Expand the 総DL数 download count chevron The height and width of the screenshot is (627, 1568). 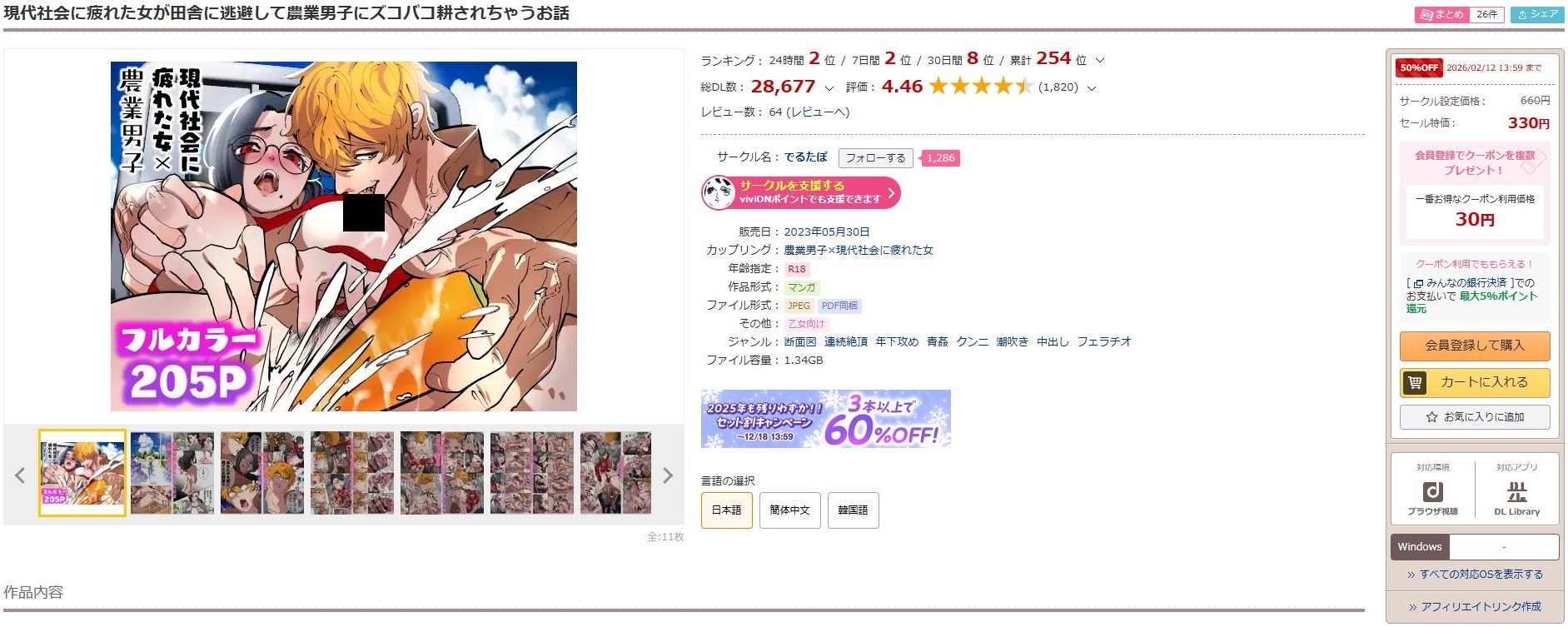829,87
